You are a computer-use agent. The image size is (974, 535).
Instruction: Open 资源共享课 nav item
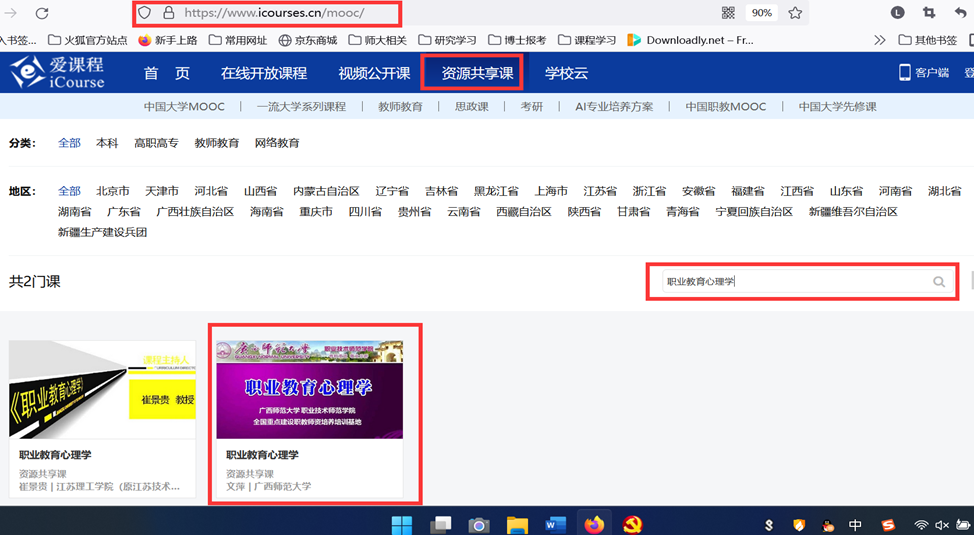click(x=477, y=73)
